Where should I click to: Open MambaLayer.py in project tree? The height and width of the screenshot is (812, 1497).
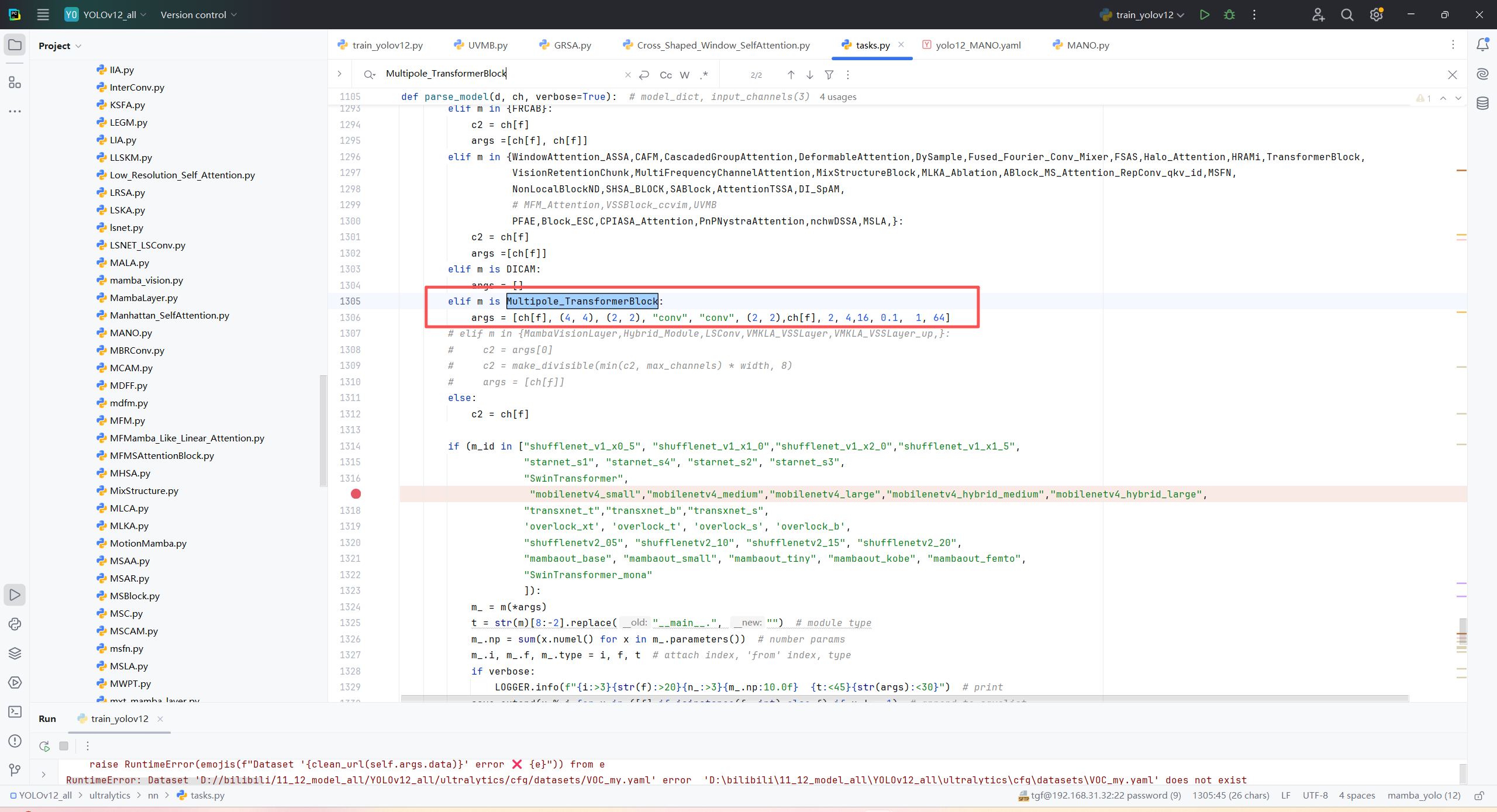click(143, 298)
